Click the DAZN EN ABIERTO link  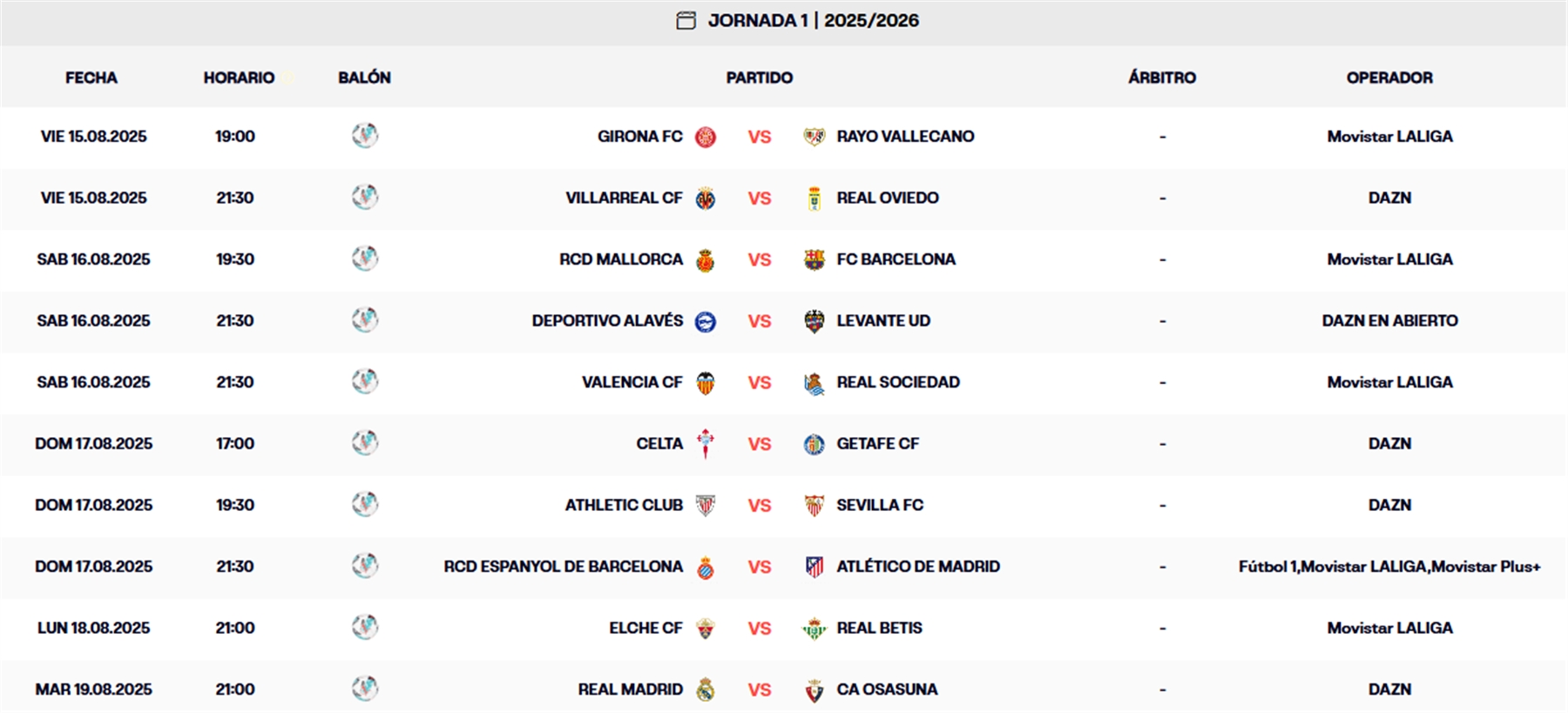(x=1389, y=320)
